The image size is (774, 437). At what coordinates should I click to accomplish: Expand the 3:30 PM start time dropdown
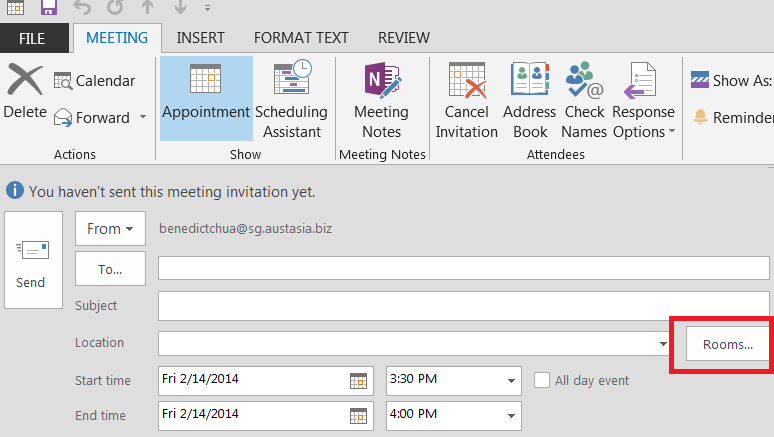pyautogui.click(x=511, y=381)
